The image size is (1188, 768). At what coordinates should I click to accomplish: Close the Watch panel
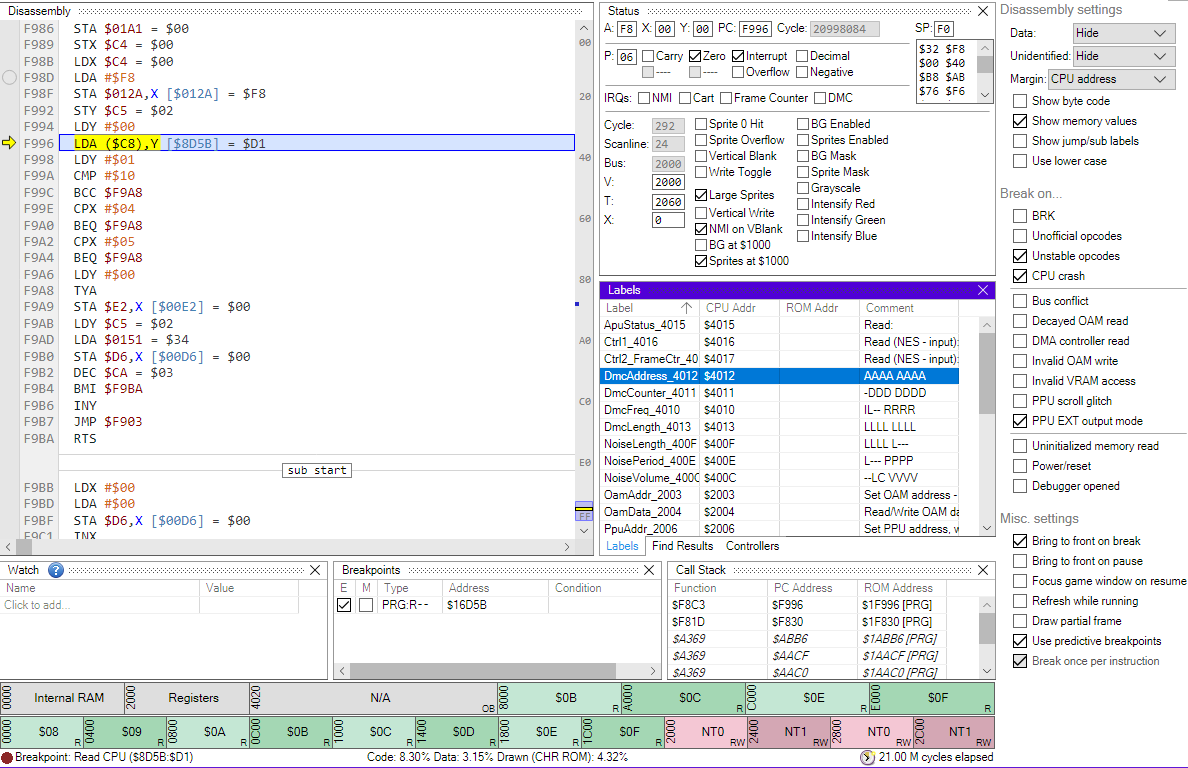click(x=315, y=570)
